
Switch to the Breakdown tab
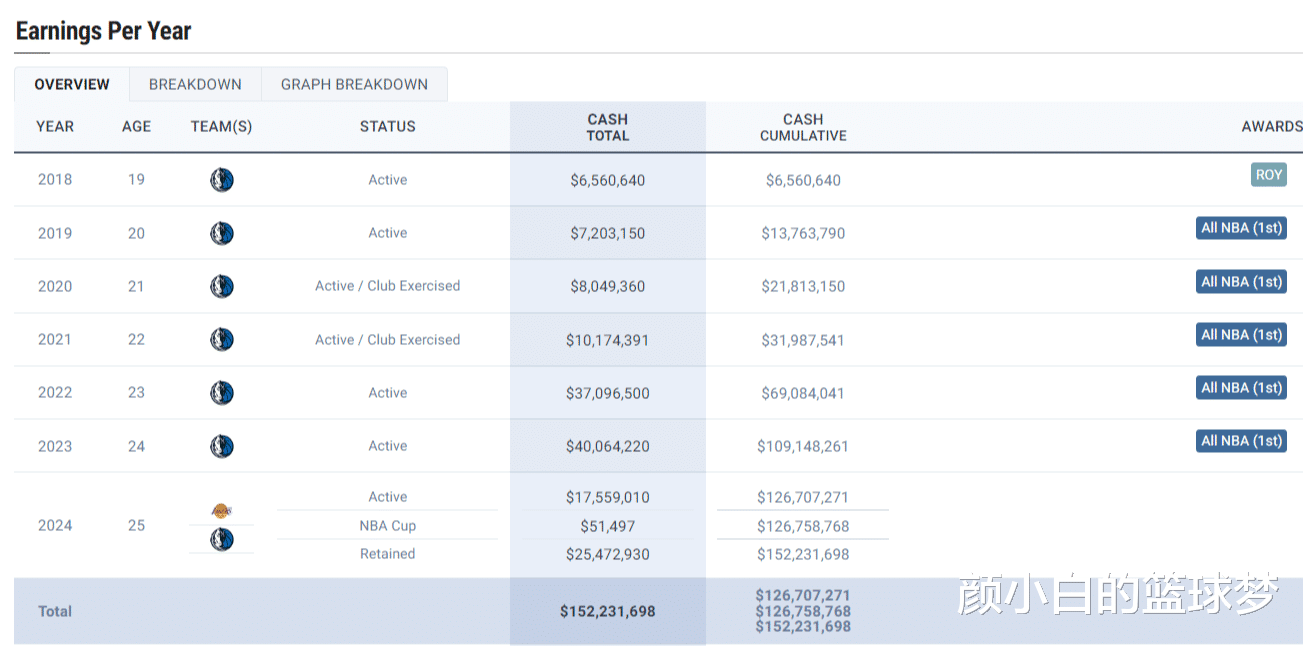tap(195, 85)
